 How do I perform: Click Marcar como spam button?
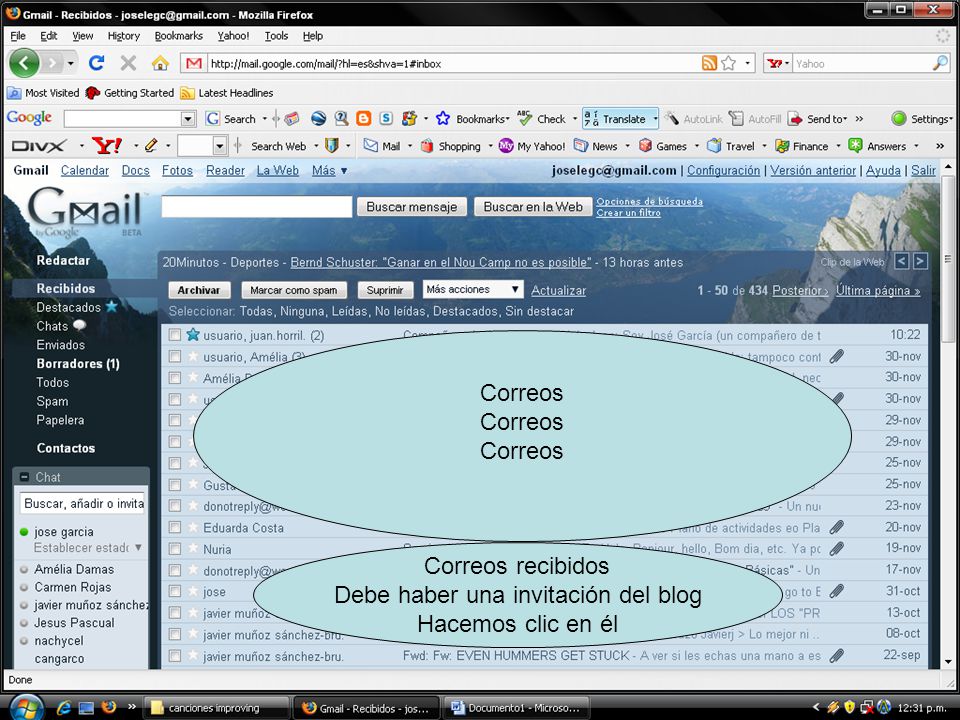[x=294, y=290]
